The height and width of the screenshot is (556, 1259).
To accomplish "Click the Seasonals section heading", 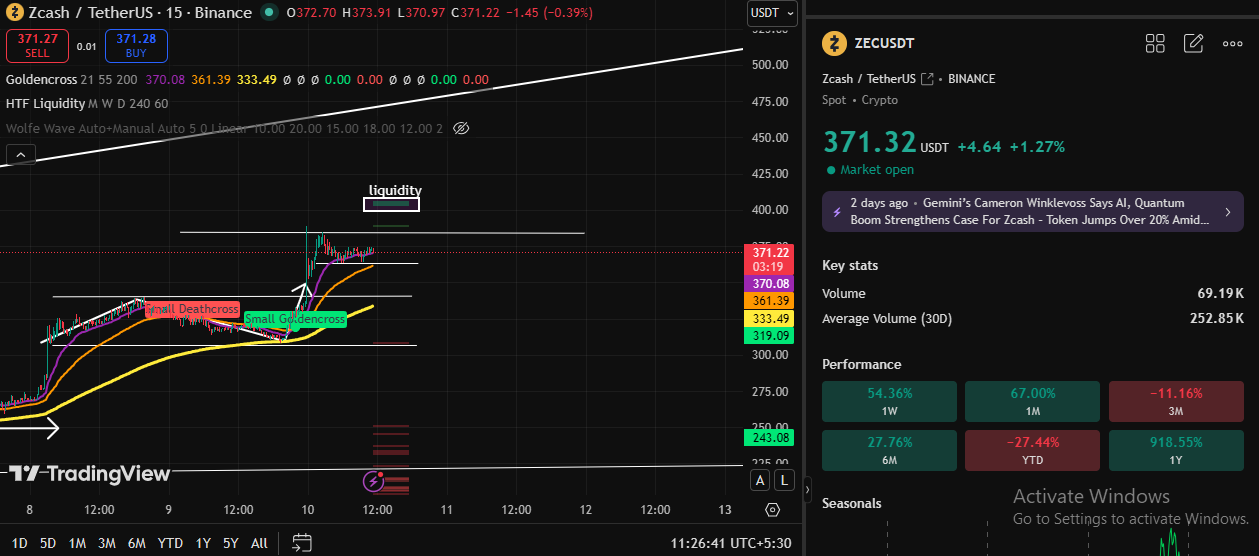I will (852, 503).
